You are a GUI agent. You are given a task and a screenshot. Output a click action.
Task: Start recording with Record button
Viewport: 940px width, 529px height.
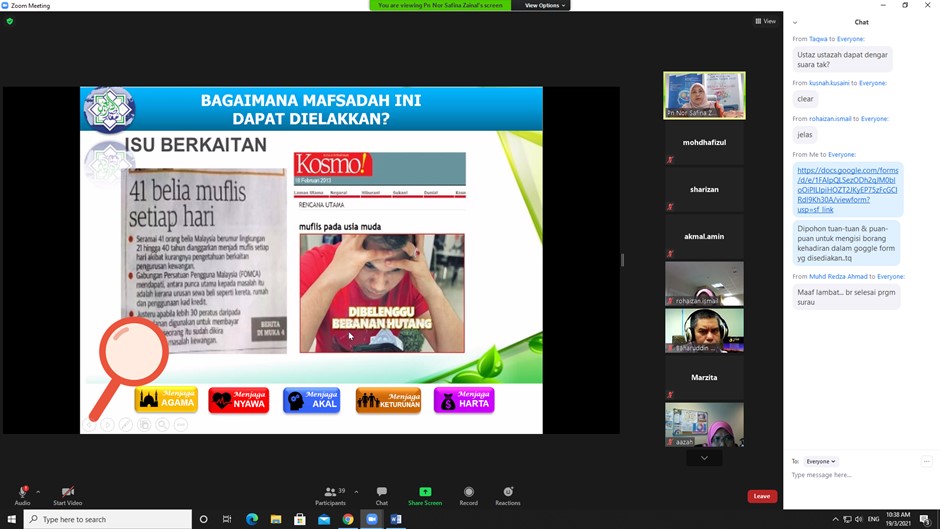[x=469, y=495]
